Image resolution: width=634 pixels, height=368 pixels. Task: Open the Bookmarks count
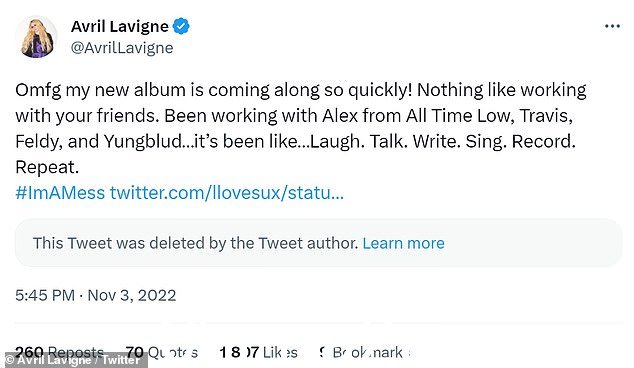[x=365, y=352]
